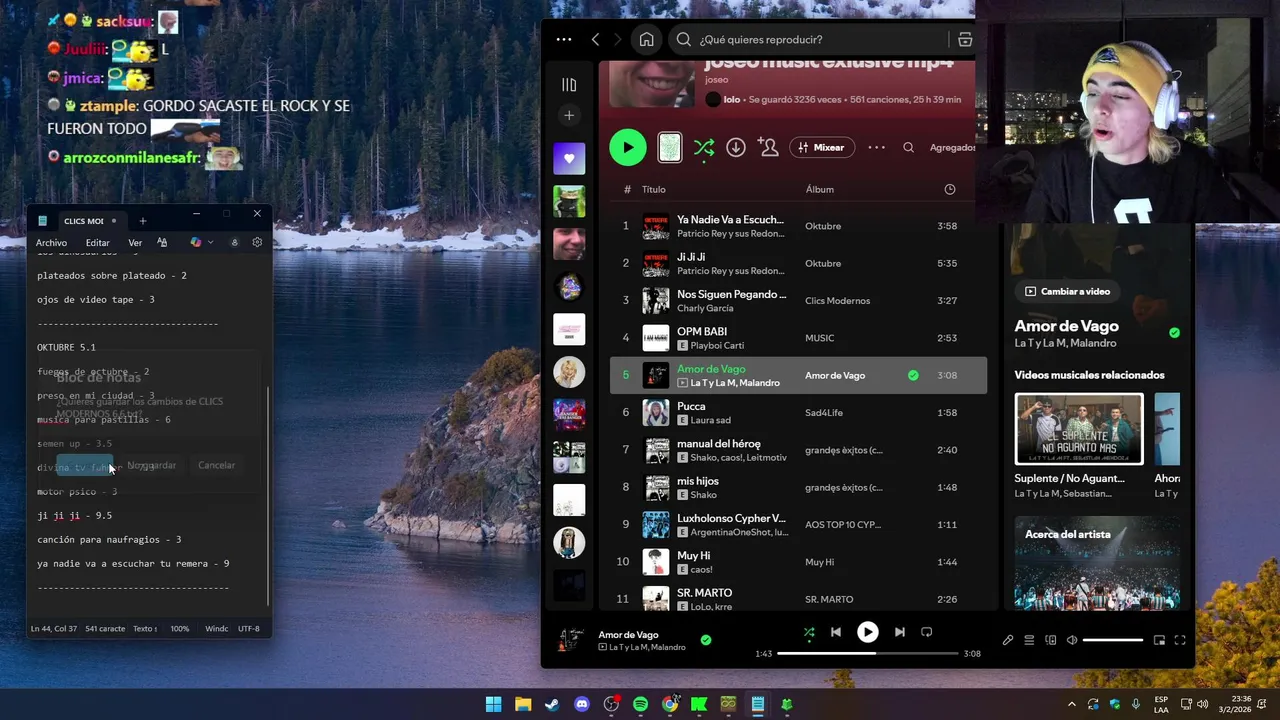Toggle microphone in system tray
1280x720 pixels.
pyautogui.click(x=1135, y=704)
